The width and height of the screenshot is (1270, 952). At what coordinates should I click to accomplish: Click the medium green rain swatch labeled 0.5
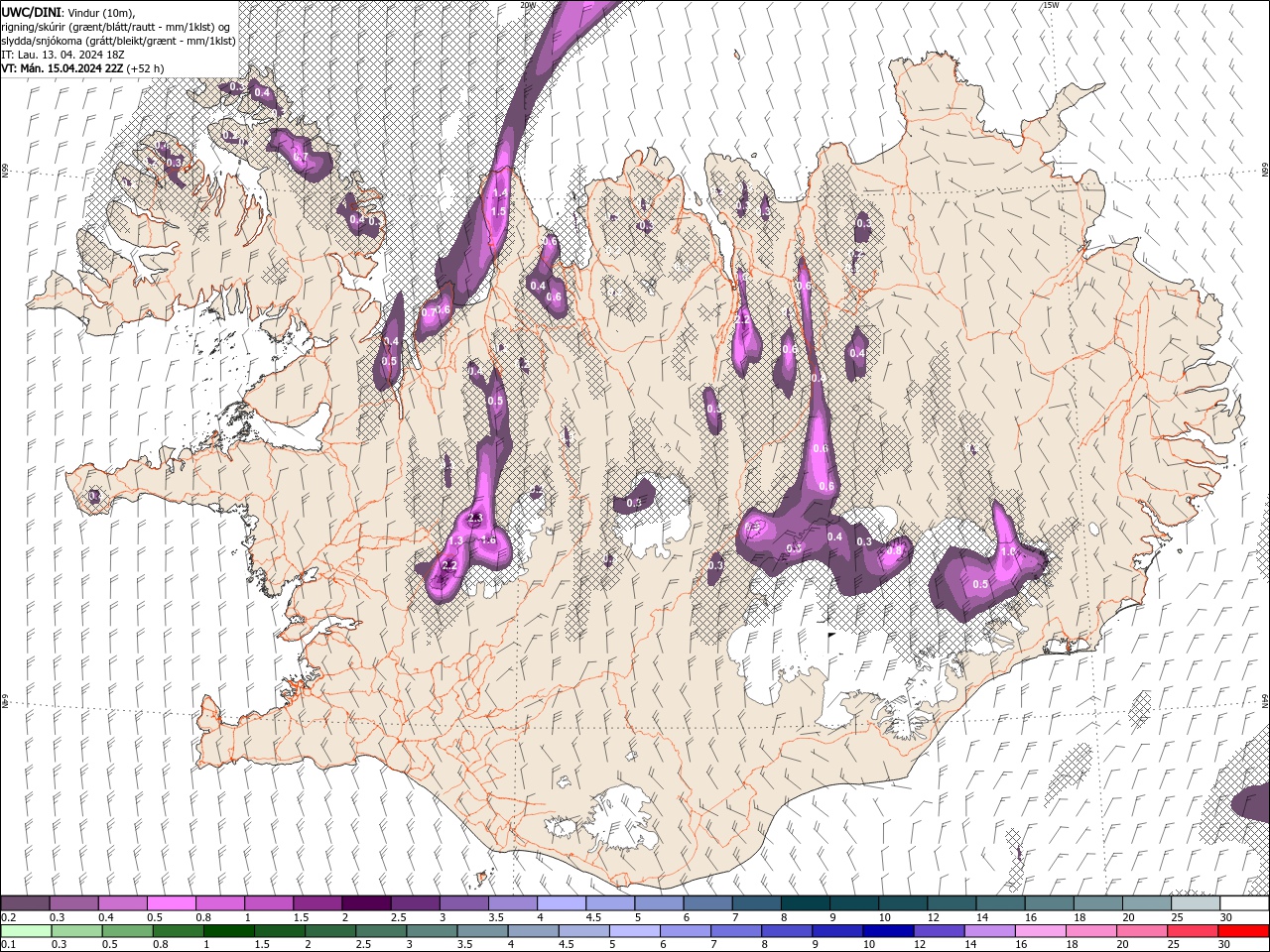127,931
